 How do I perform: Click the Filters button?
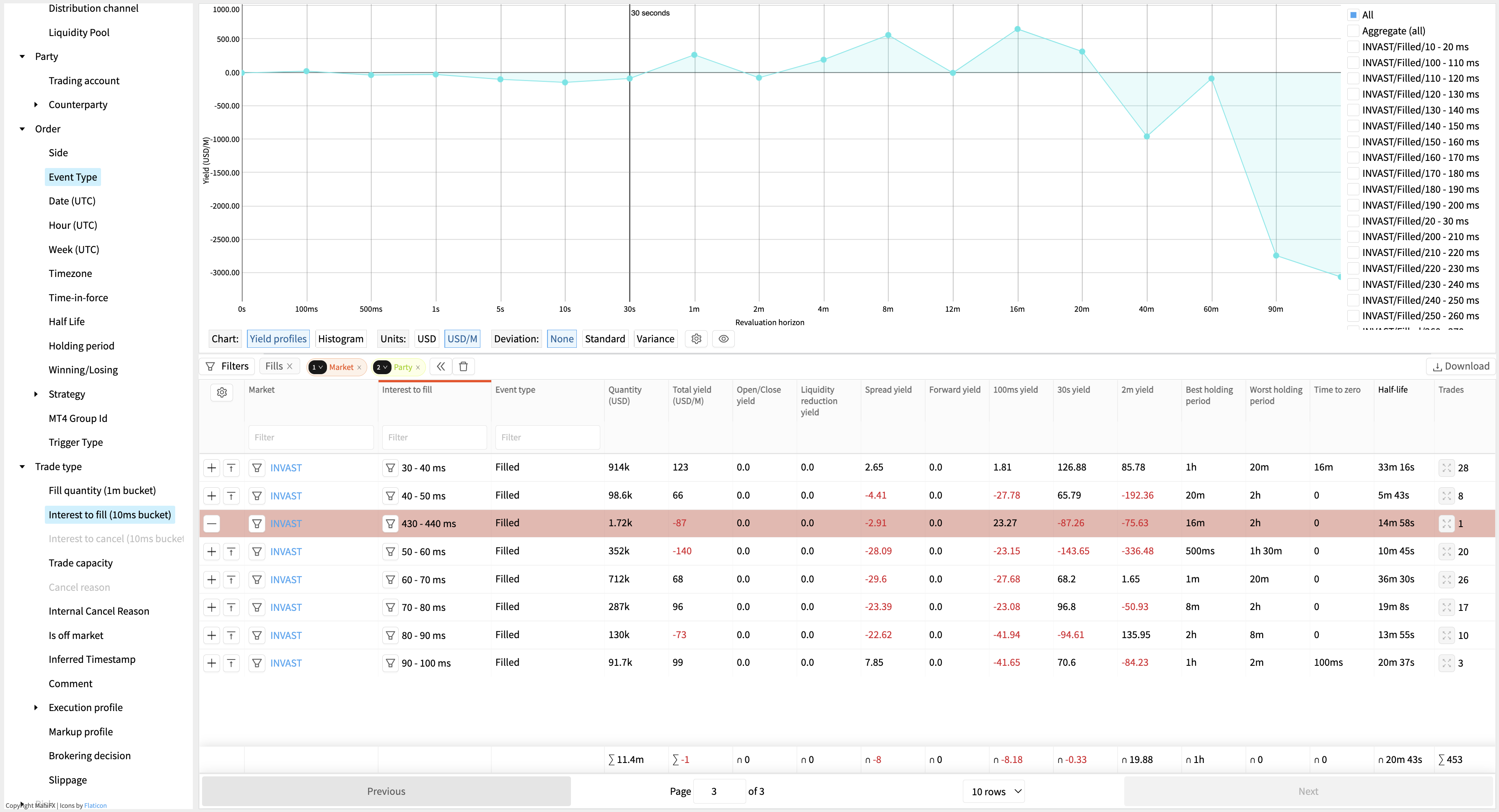228,367
